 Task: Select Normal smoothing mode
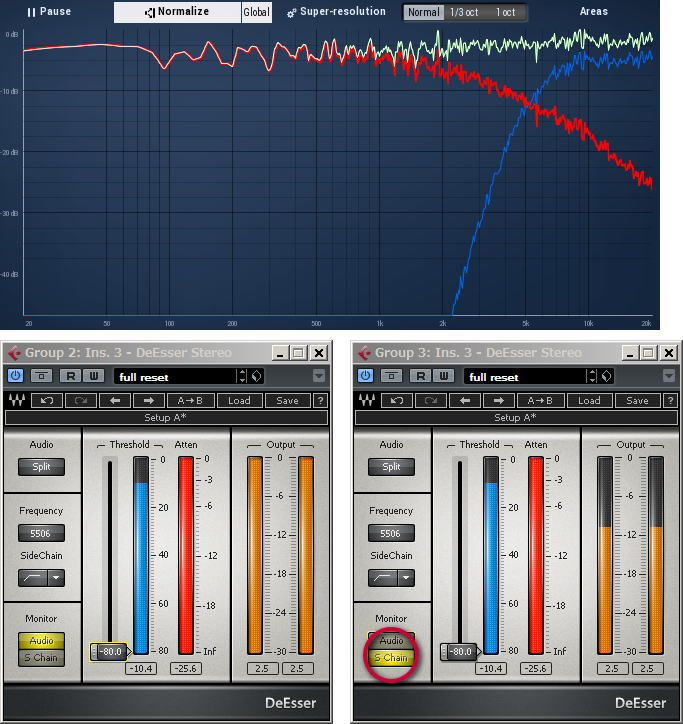coord(423,12)
